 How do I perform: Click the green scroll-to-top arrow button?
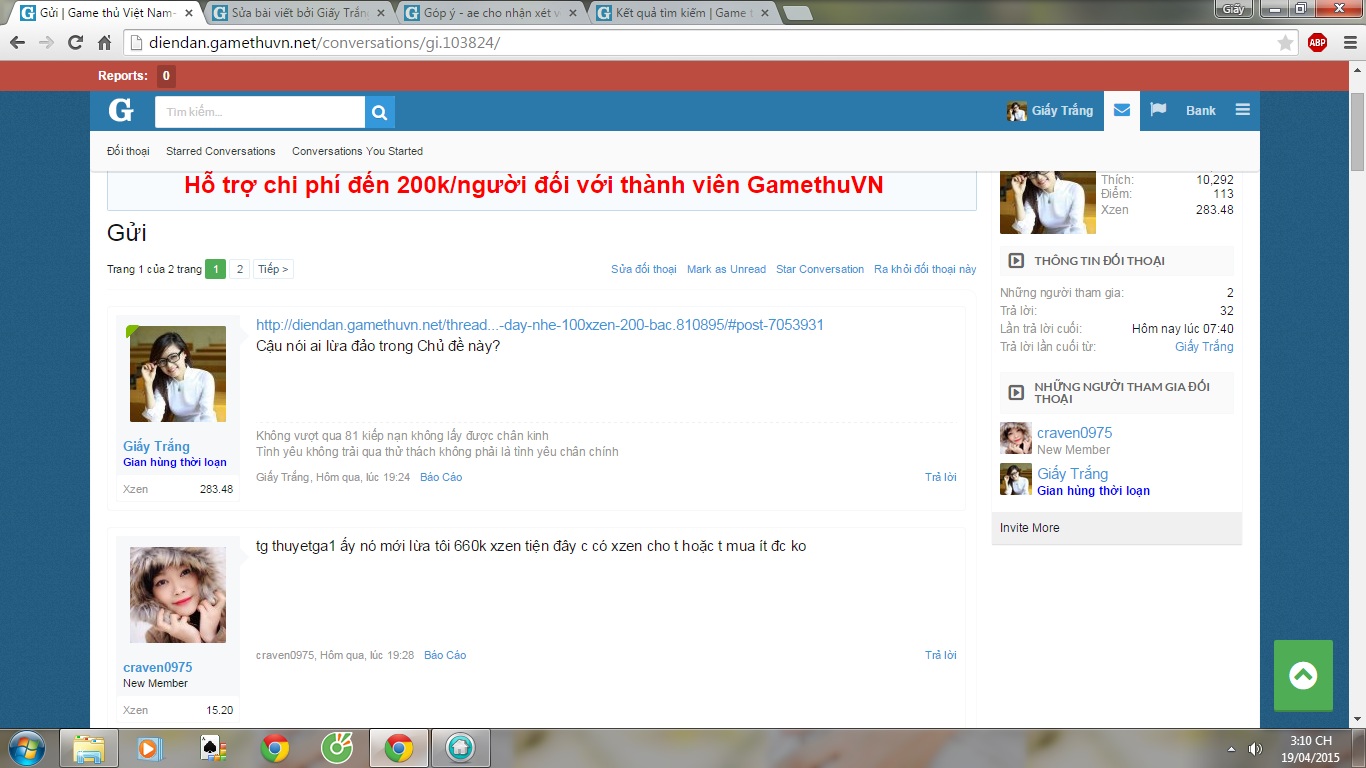[1303, 675]
